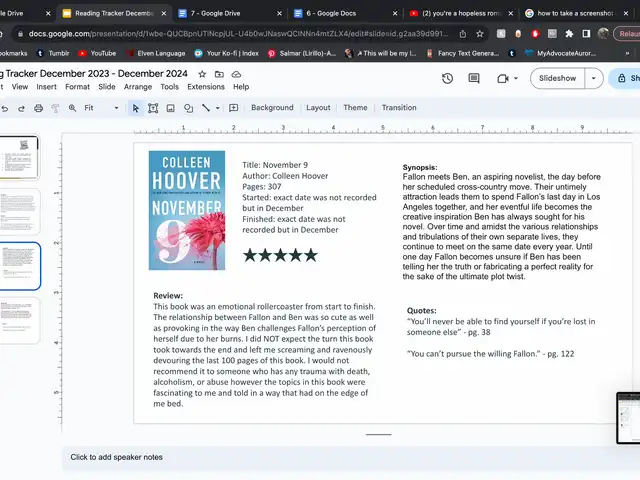Expand the video call dropdown arrow
This screenshot has height=480, width=640.
[515, 78]
